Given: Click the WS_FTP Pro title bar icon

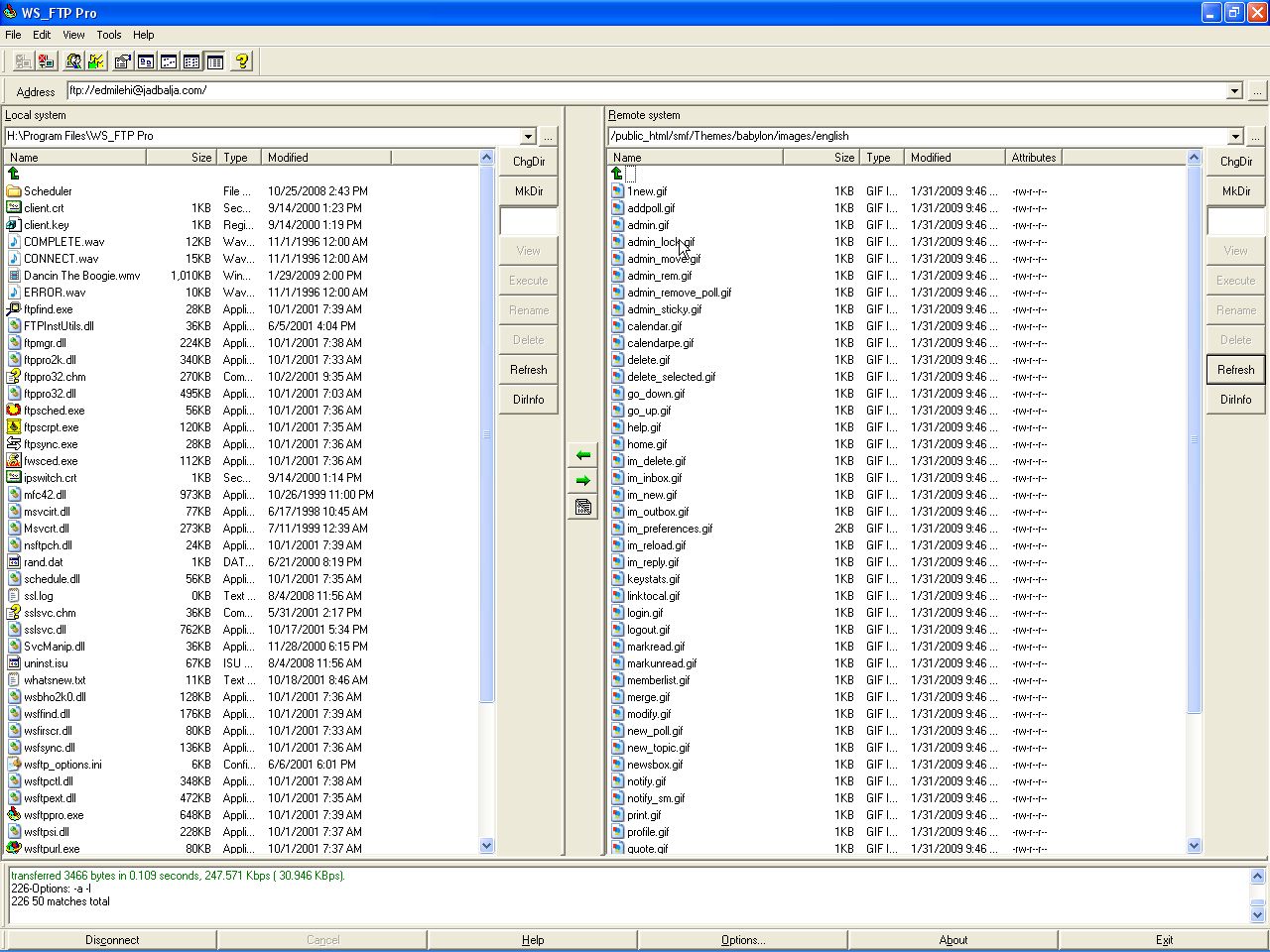Looking at the screenshot, I should (x=10, y=12).
